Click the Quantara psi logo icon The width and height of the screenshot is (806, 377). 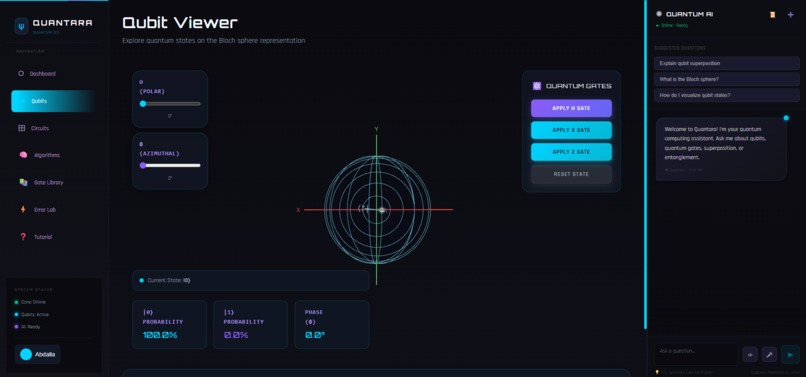coord(21,26)
